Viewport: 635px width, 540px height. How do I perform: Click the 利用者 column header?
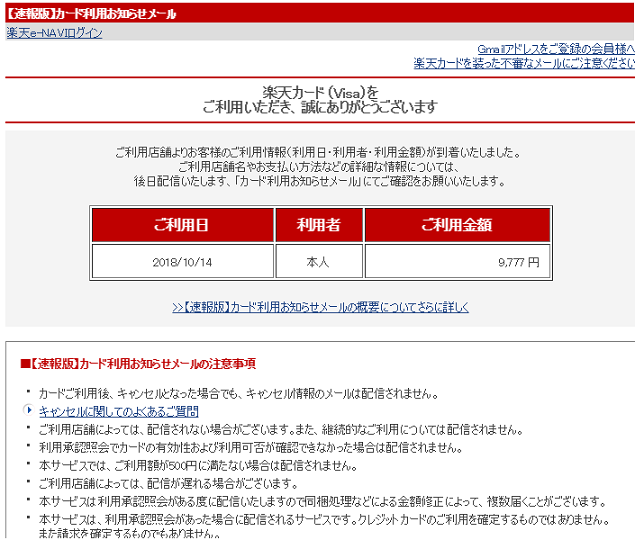pos(319,225)
